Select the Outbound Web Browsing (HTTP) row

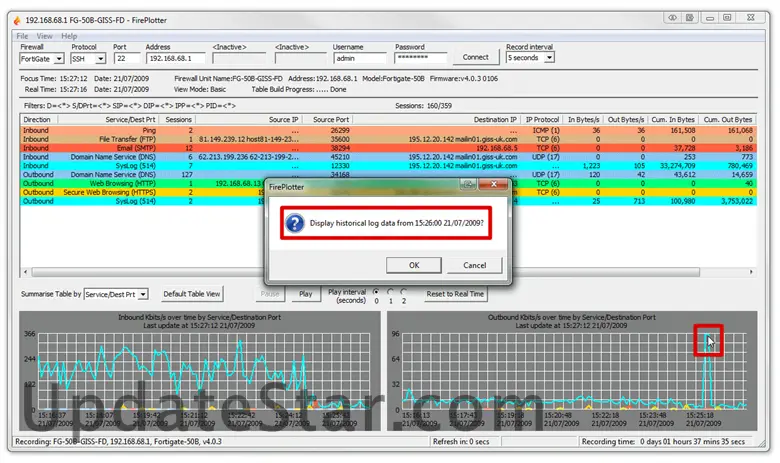coord(389,184)
